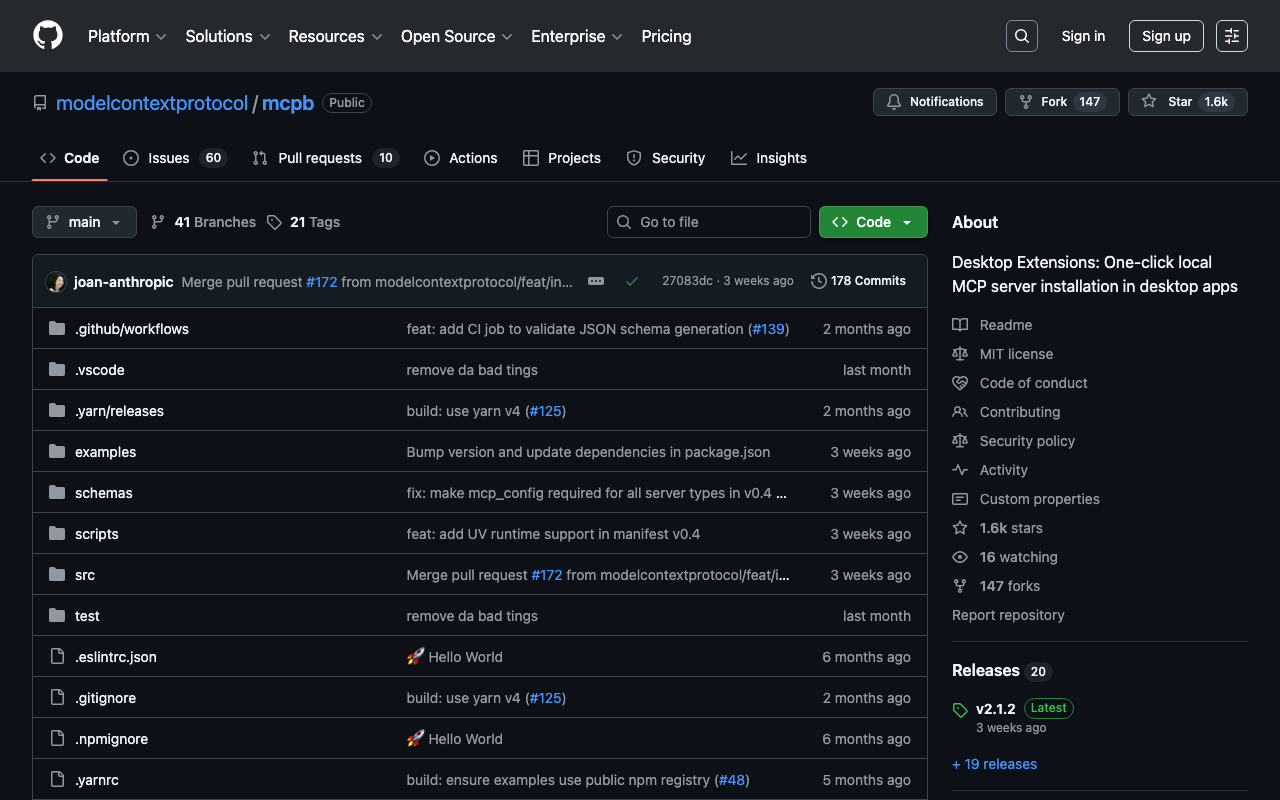Expand the commit message ellipsis icon

pos(596,282)
